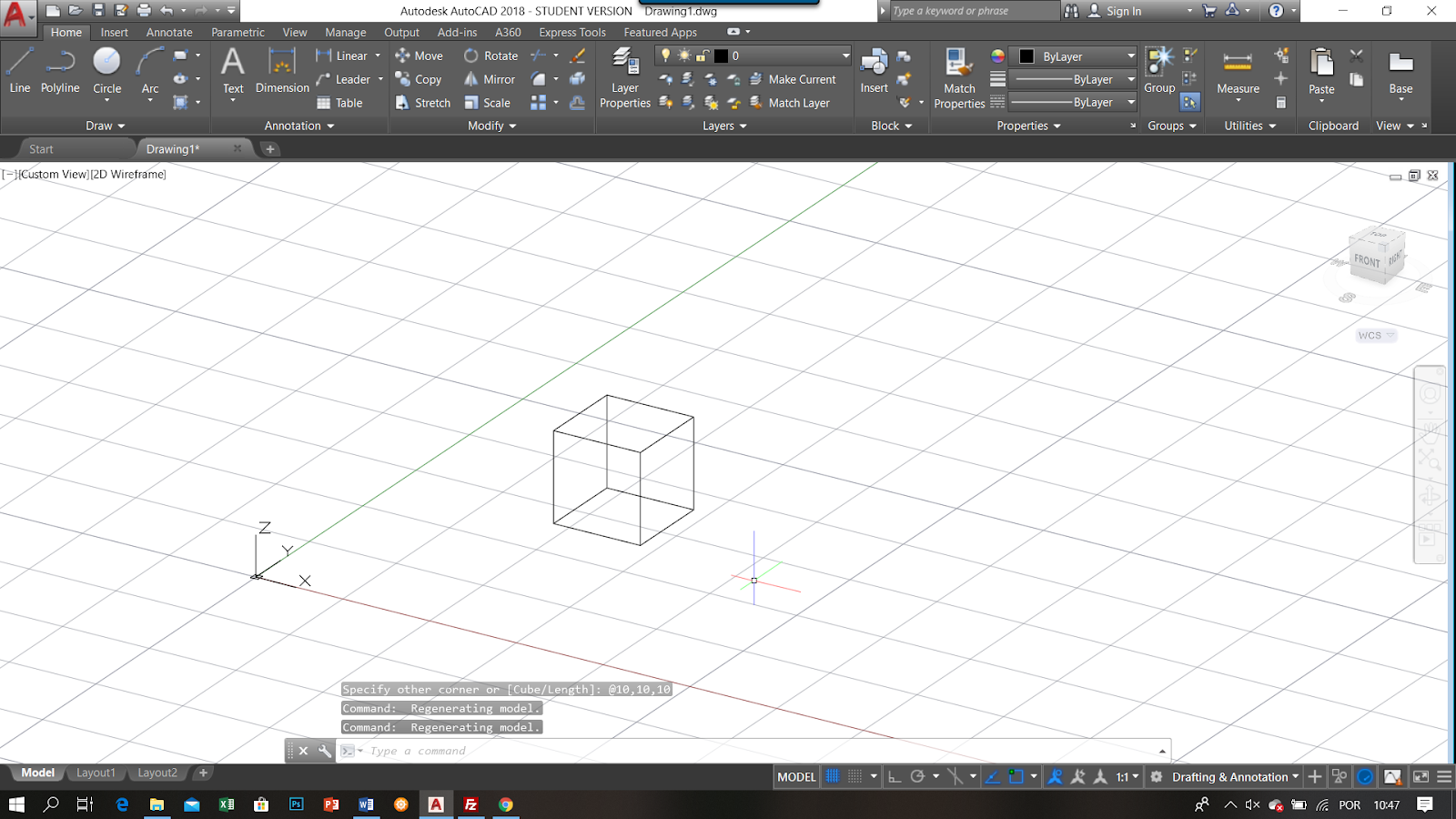Choose the Circle tool
This screenshot has width=1456, height=819.
[x=106, y=70]
